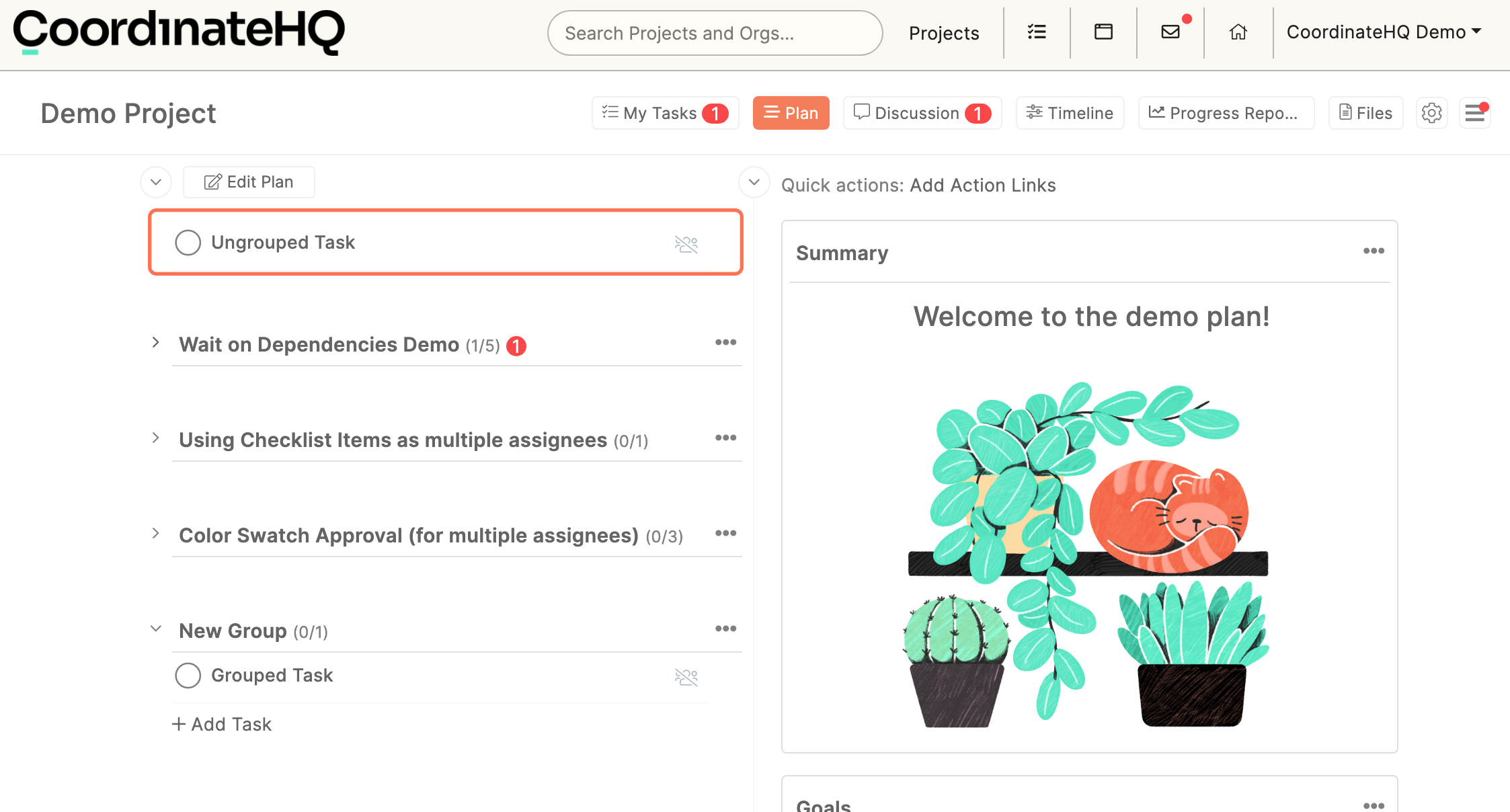
Task: Expand Using Checklist Items group
Action: (155, 438)
